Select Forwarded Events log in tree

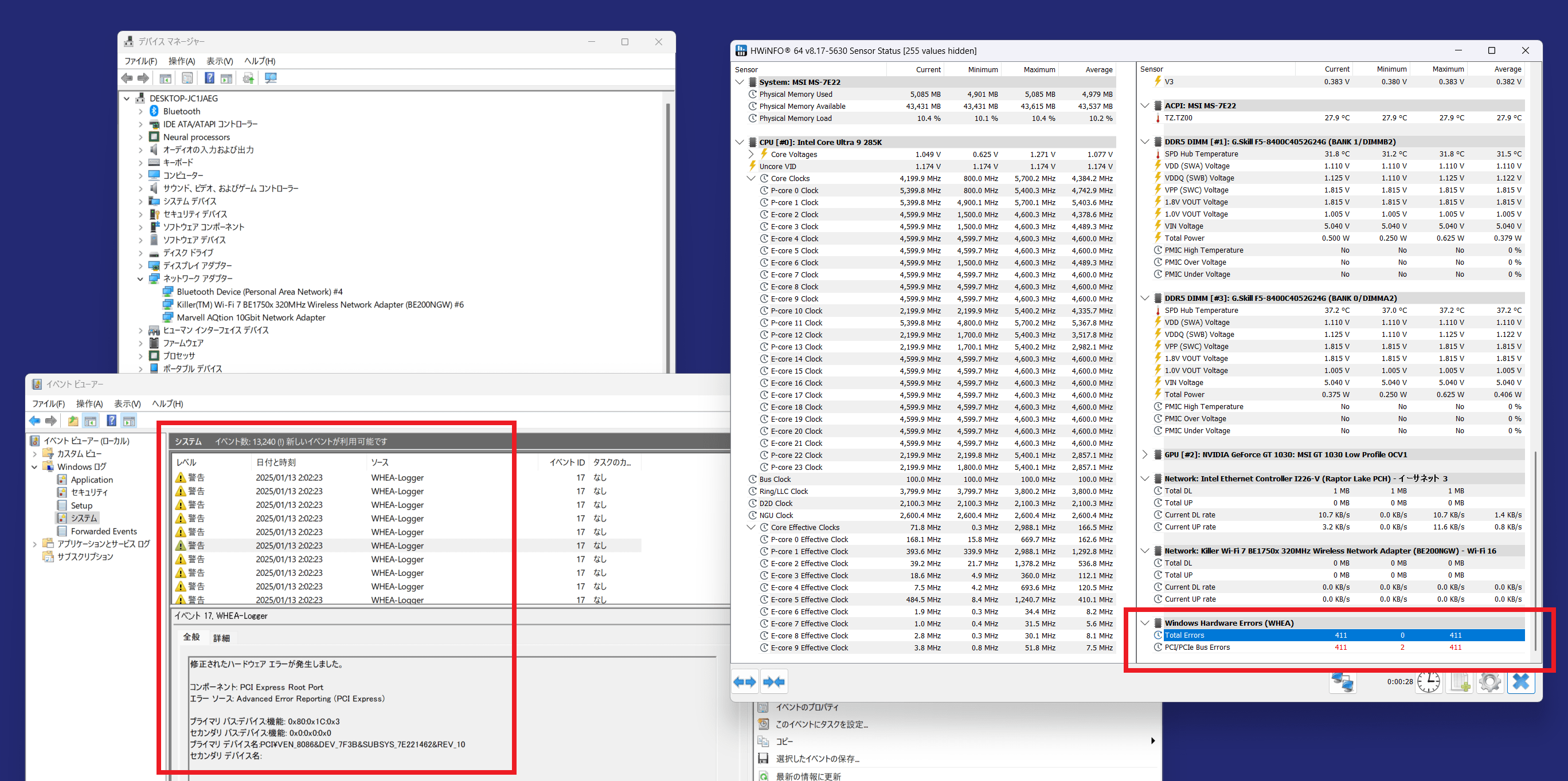pos(103,531)
